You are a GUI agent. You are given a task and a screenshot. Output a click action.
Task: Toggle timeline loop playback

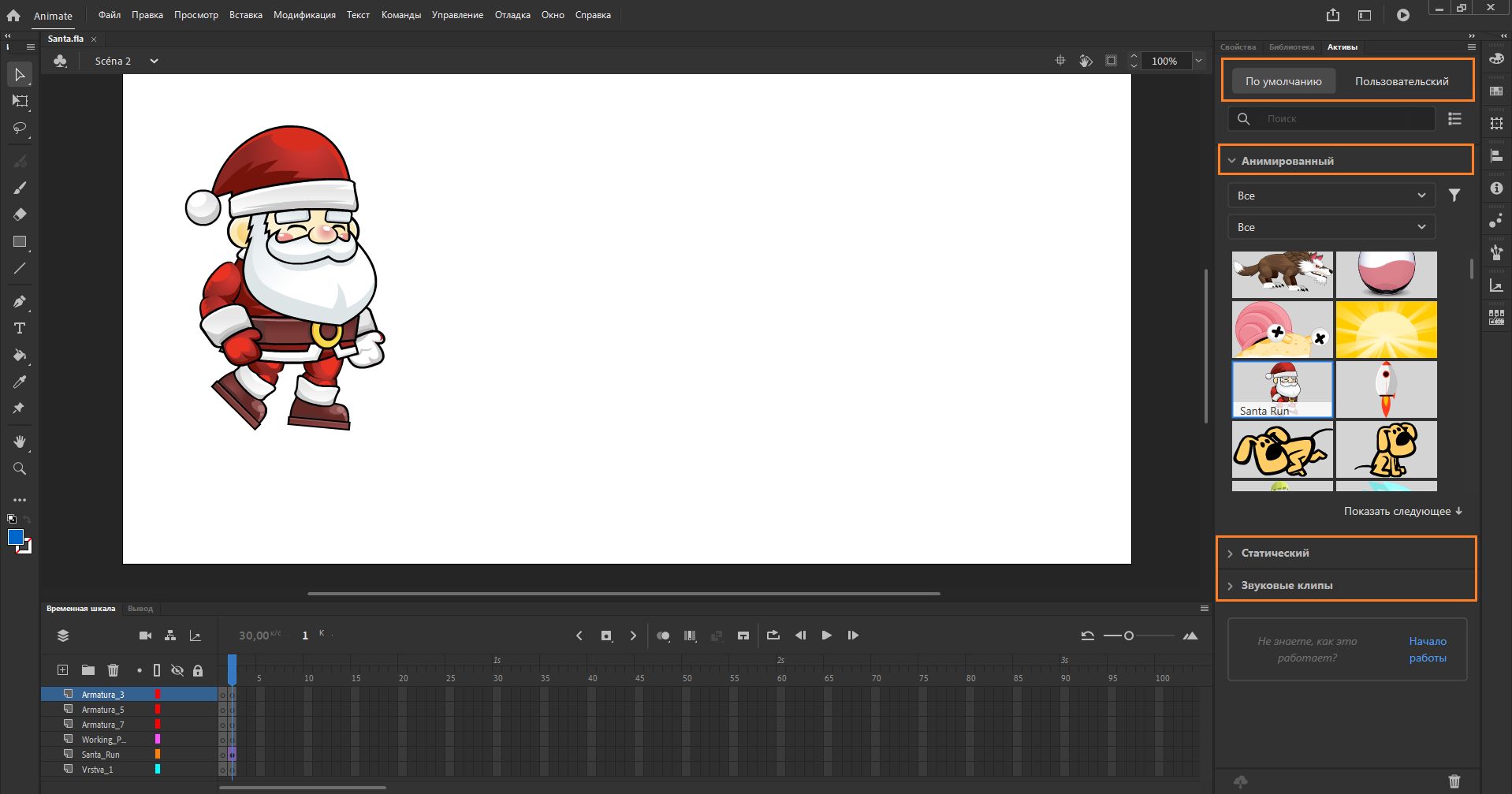tap(773, 636)
